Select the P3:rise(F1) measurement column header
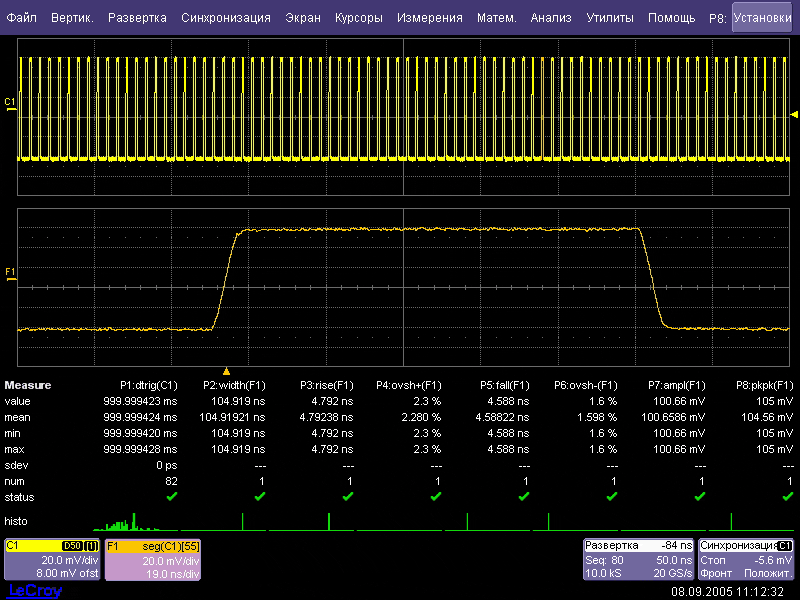This screenshot has width=800, height=600. point(327,385)
